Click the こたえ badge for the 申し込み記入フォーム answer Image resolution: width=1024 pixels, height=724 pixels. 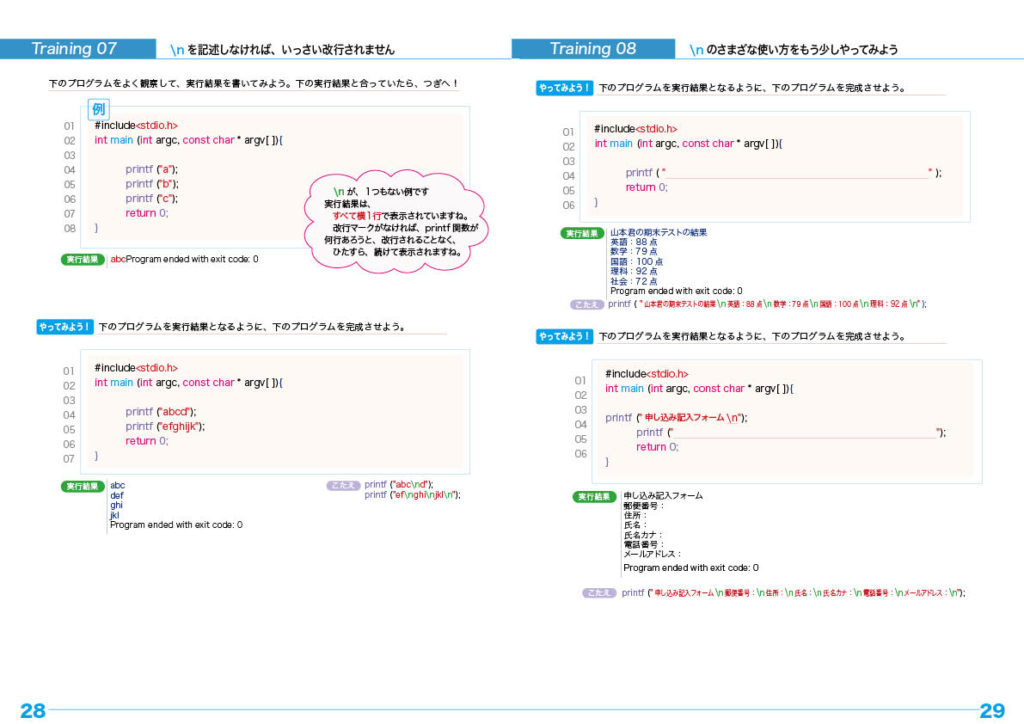[600, 593]
